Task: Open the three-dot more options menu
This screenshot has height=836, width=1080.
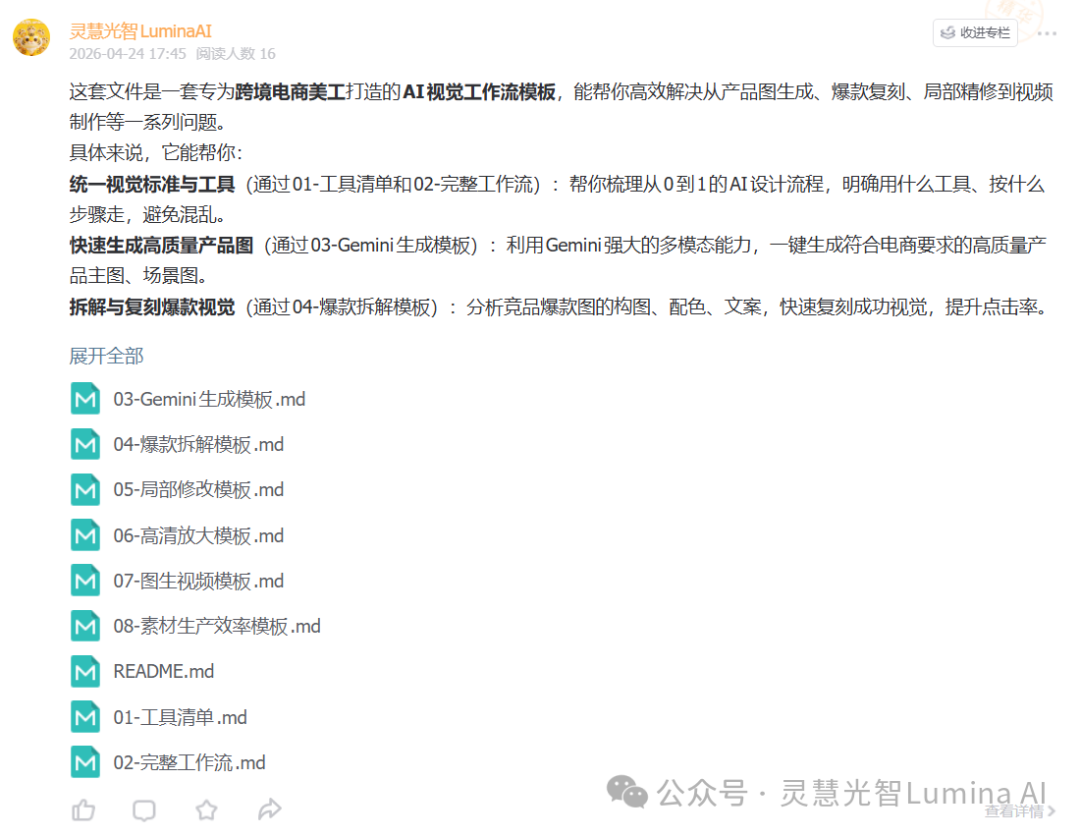Action: point(1046,33)
